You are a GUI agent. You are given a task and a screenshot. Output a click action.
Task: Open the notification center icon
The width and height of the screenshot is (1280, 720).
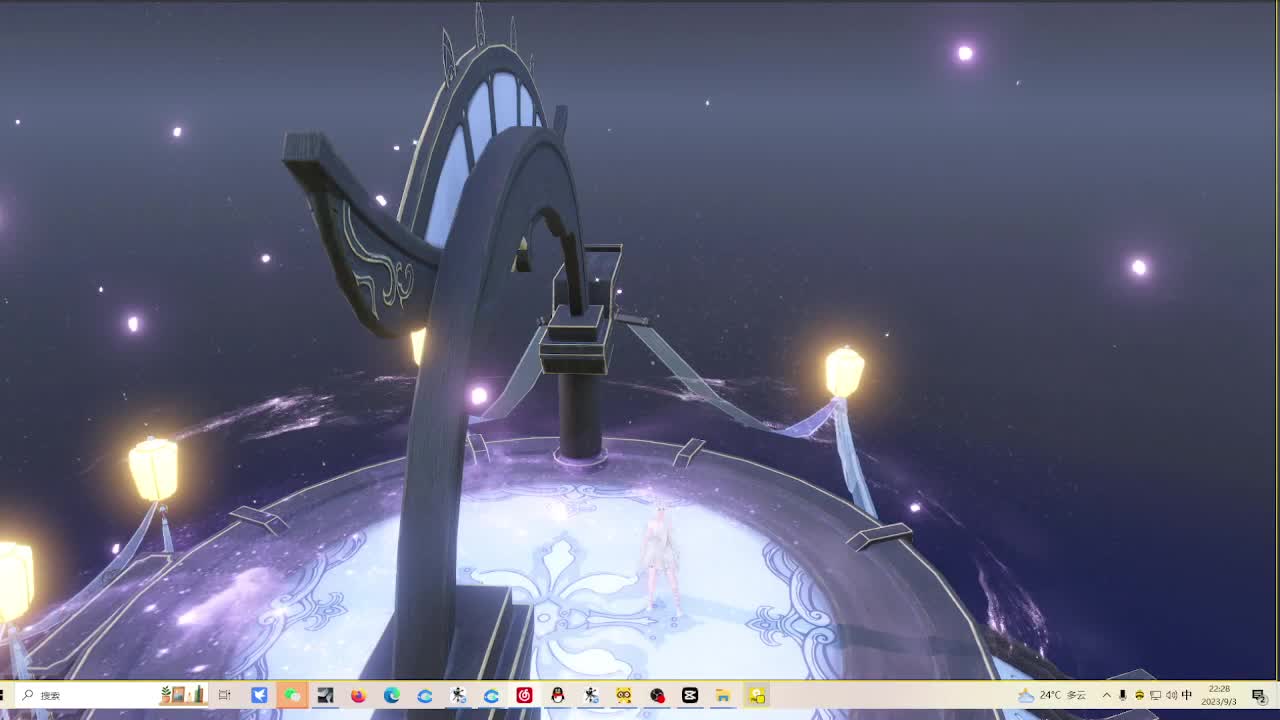tap(1259, 696)
